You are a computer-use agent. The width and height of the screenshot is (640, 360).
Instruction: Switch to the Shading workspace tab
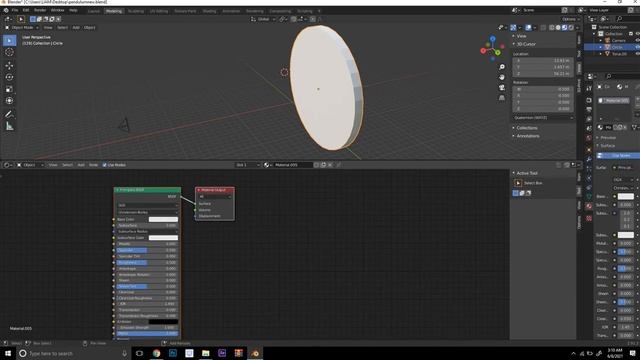coord(209,11)
